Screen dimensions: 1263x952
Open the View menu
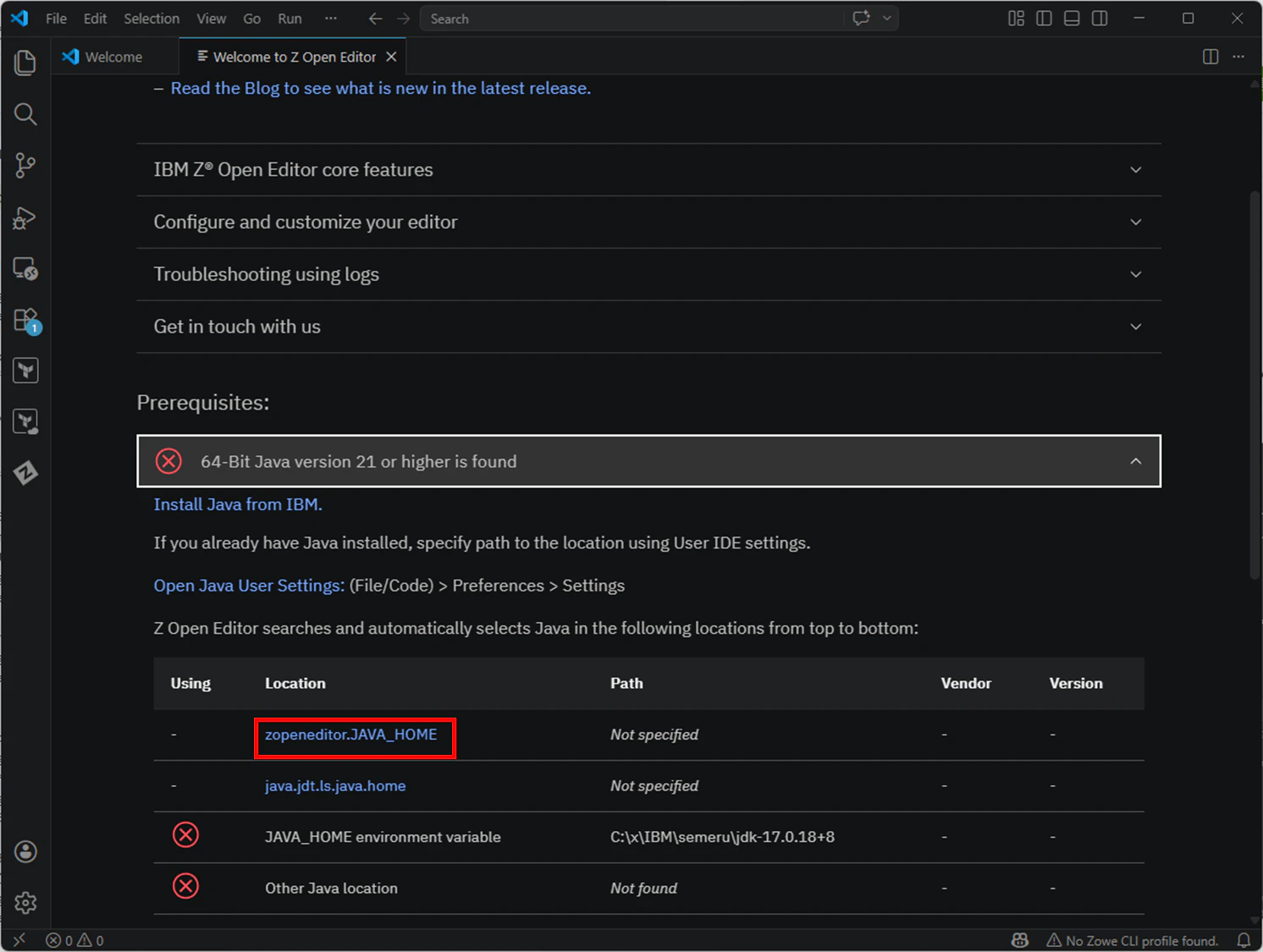(x=211, y=19)
